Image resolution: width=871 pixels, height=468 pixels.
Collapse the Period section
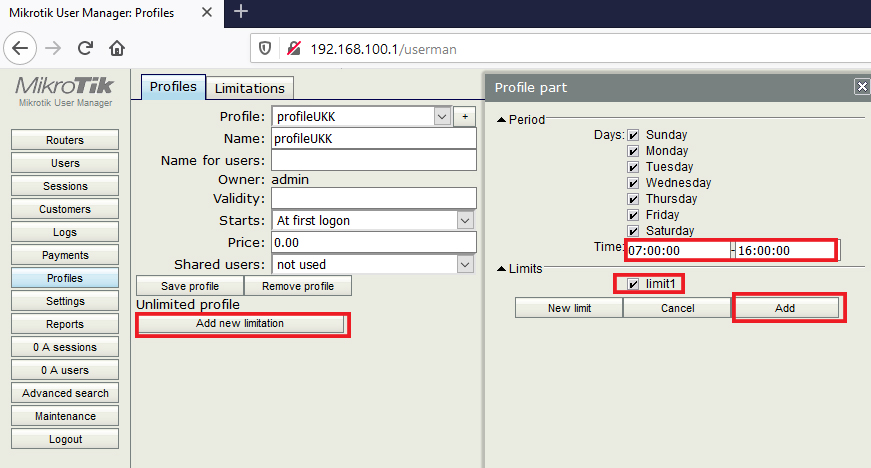[x=501, y=119]
